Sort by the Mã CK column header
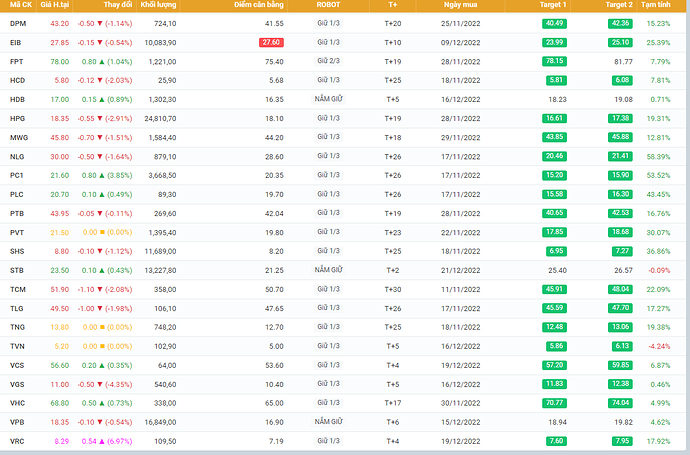Viewport: 690px width, 455px height. coord(21,5)
